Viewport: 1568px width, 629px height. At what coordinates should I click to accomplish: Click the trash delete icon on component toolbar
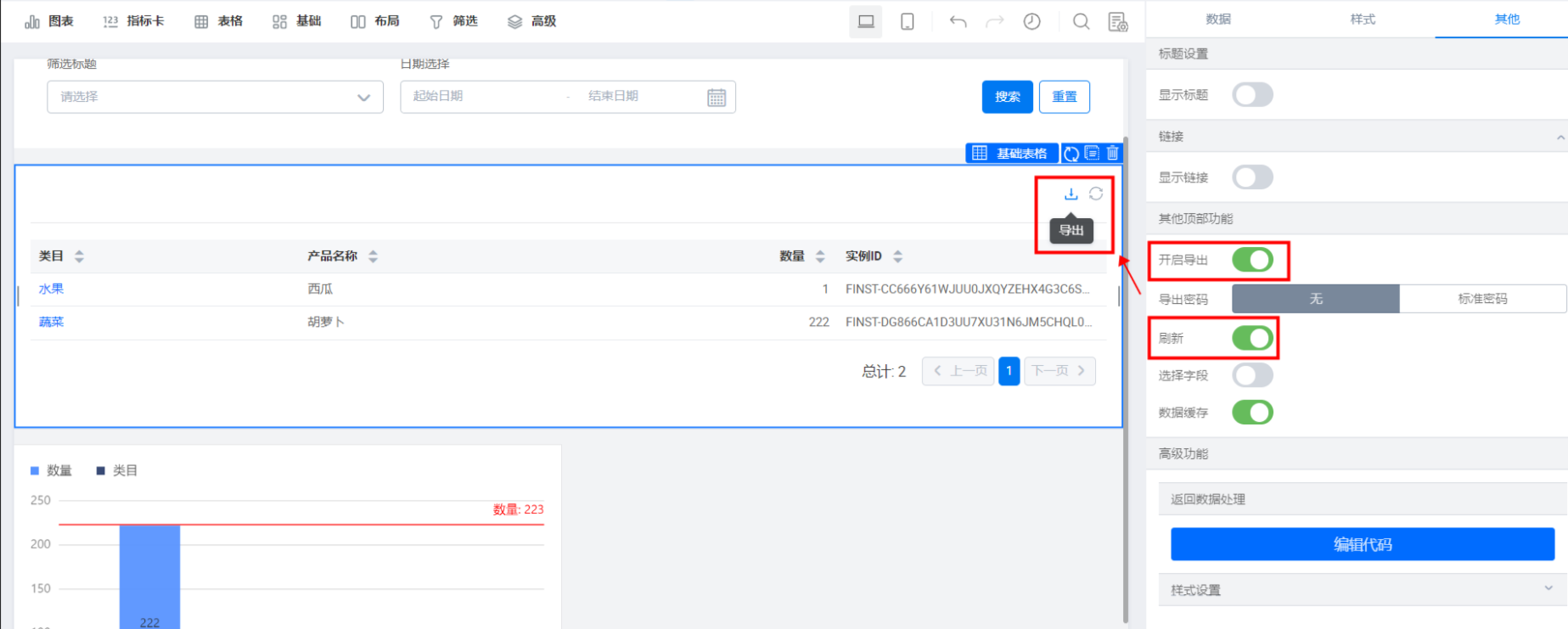click(x=1112, y=153)
